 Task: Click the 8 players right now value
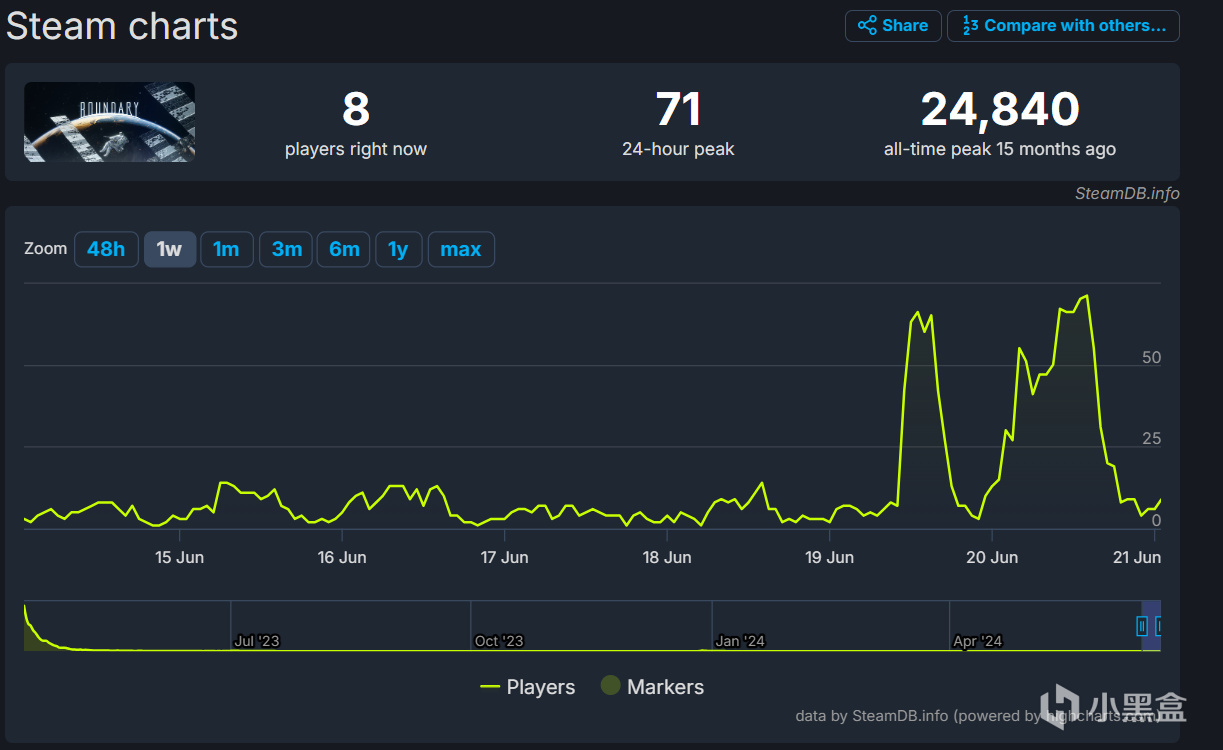356,109
